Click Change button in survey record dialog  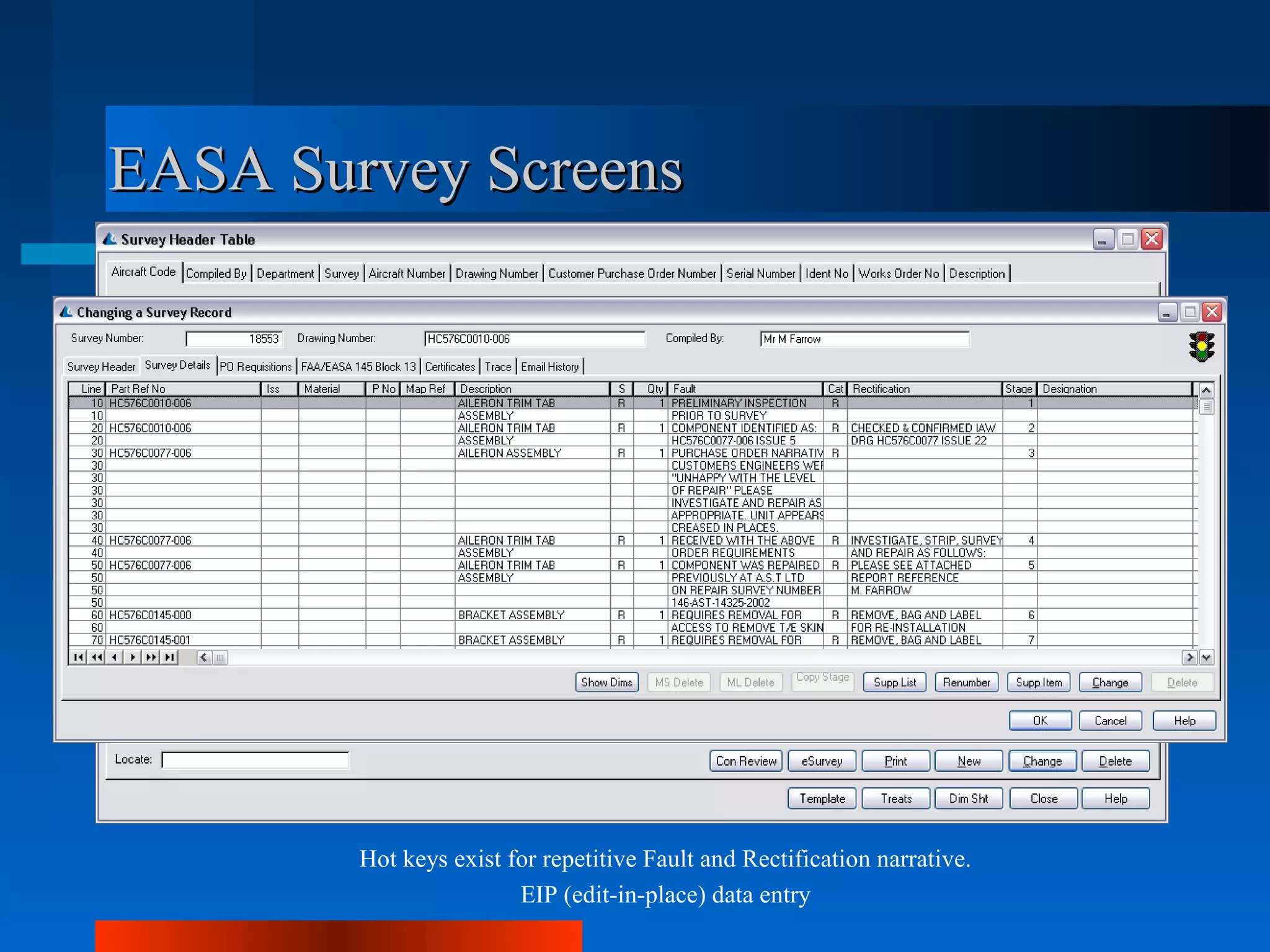click(1110, 682)
